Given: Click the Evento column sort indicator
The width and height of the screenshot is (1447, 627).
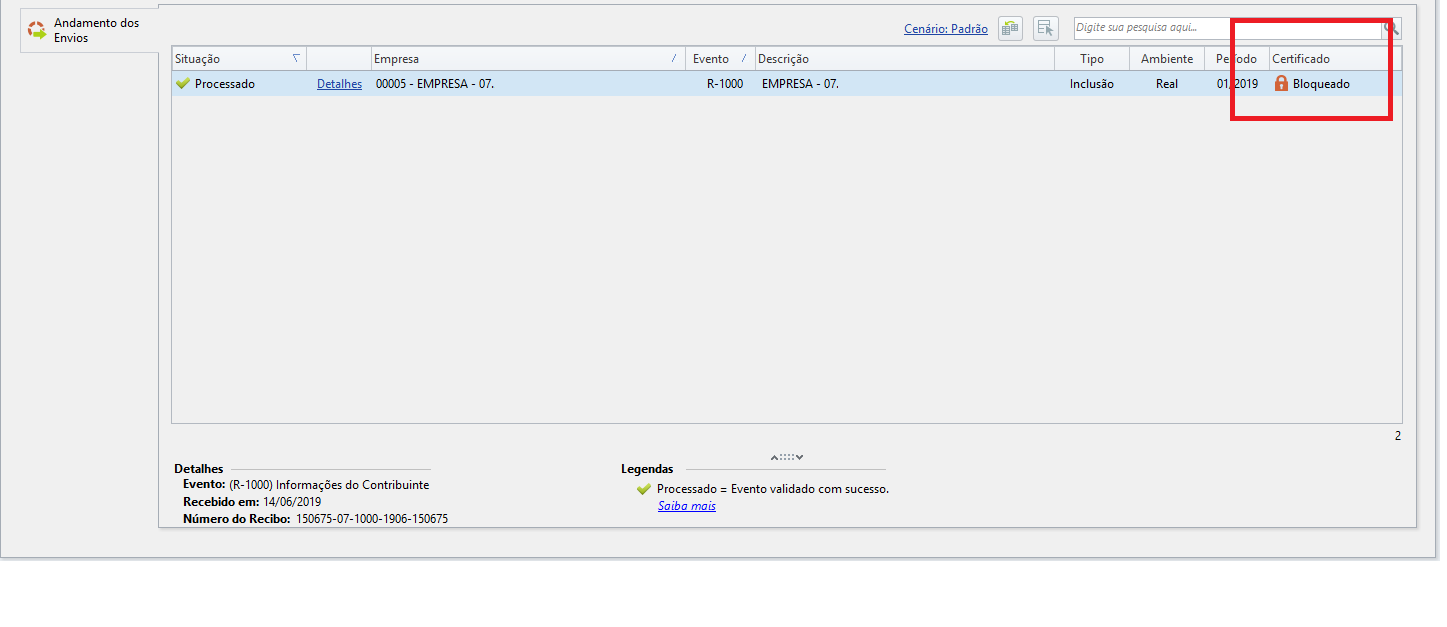Looking at the screenshot, I should 743,59.
